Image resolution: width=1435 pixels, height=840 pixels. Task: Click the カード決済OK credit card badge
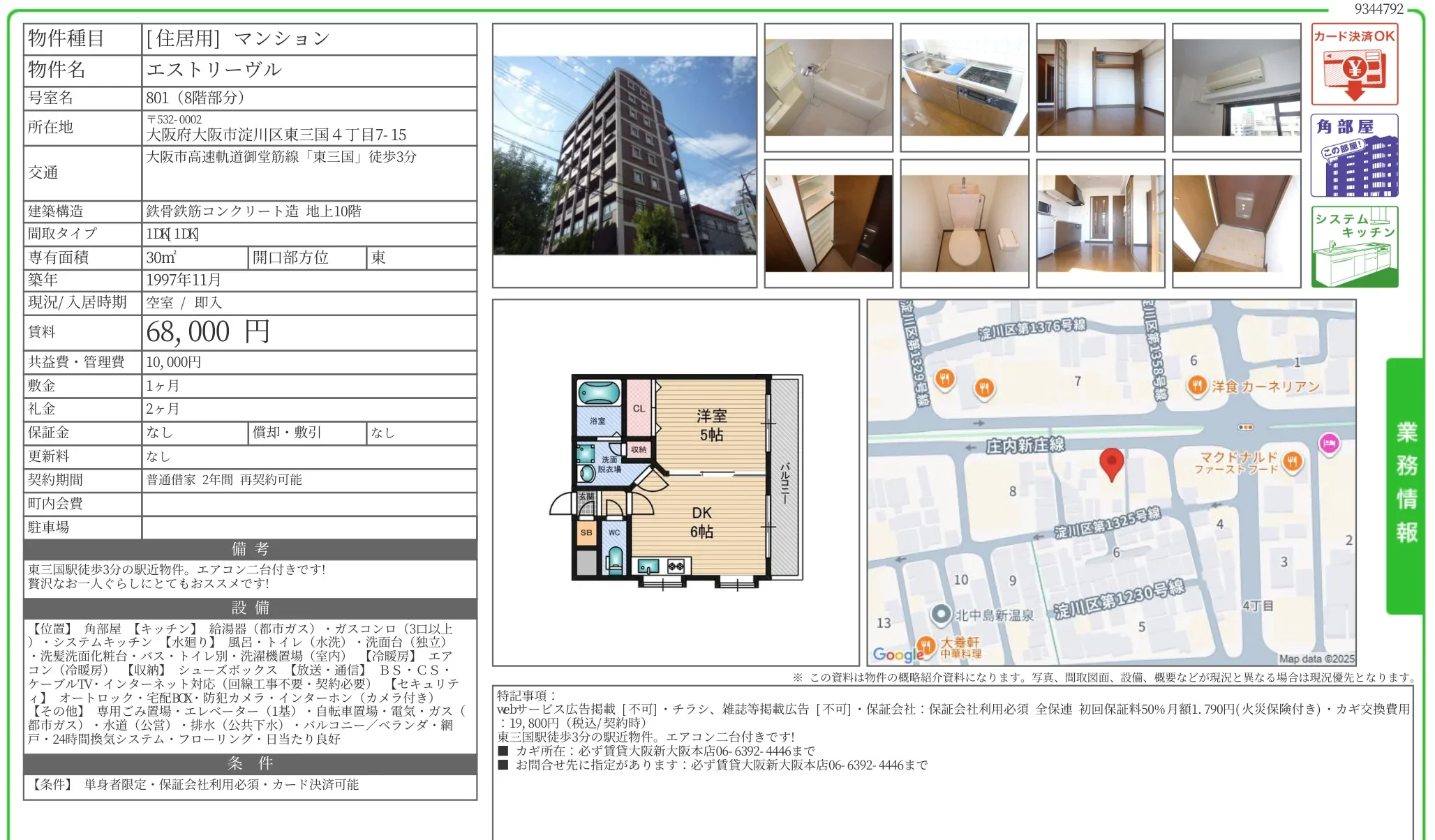(1354, 64)
